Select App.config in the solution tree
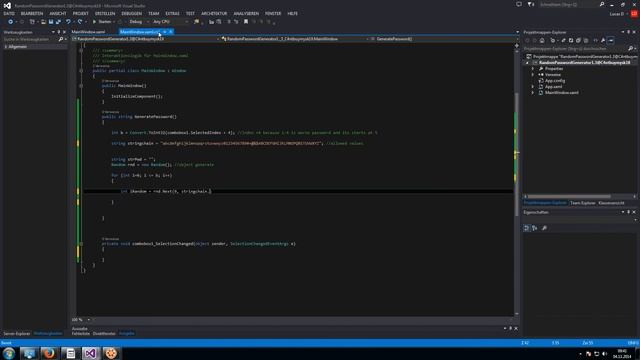640x360 pixels. (555, 81)
